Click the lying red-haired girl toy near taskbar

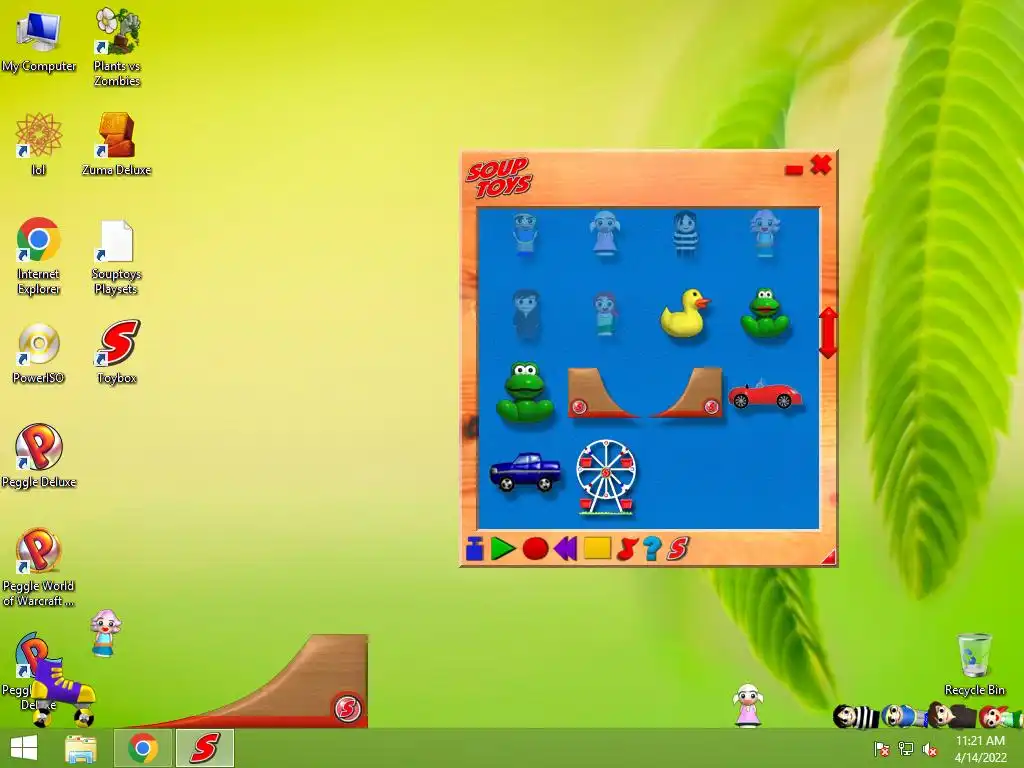[x=1000, y=716]
